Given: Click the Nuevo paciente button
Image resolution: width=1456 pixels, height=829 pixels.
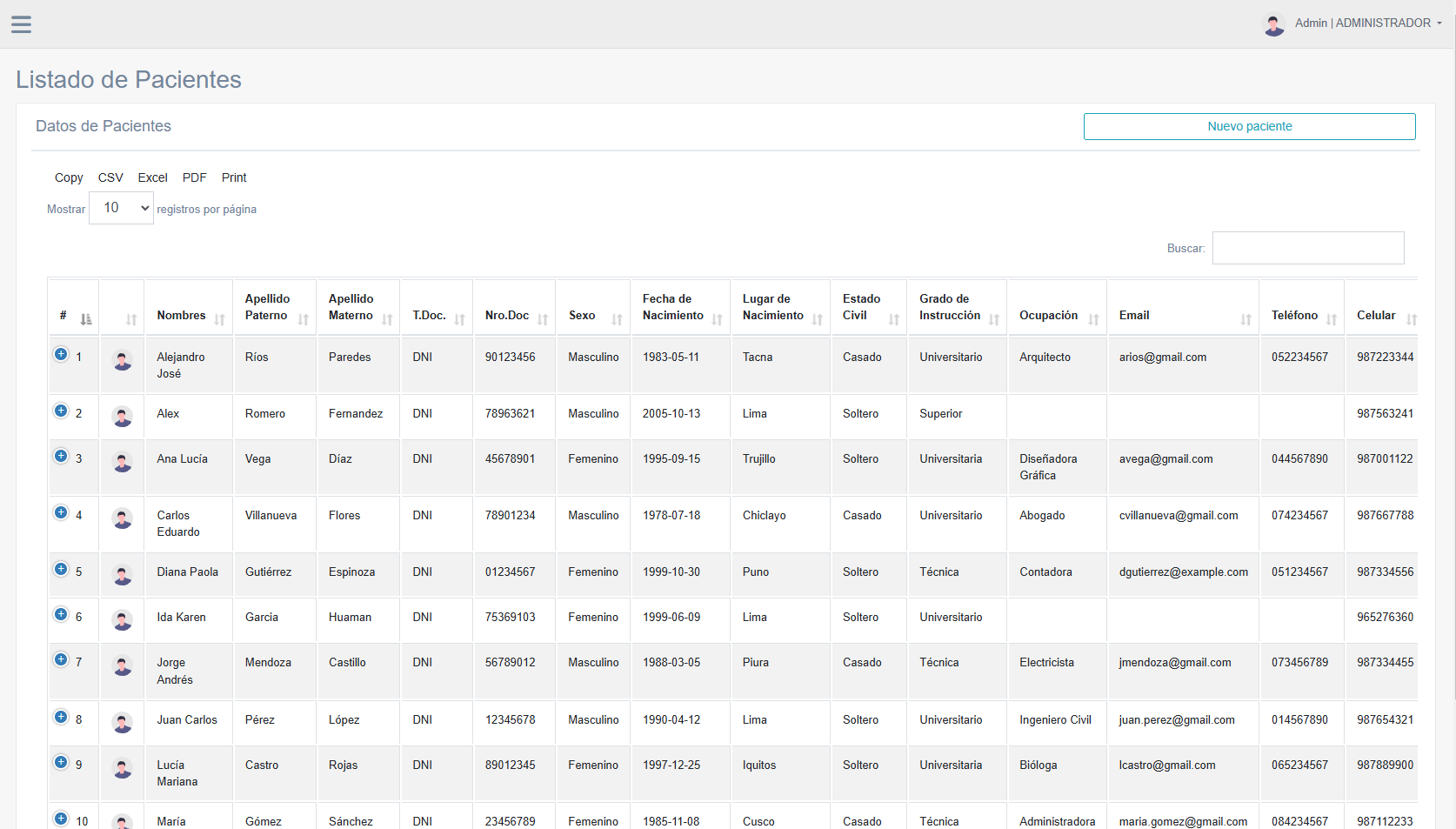Looking at the screenshot, I should click(x=1249, y=126).
